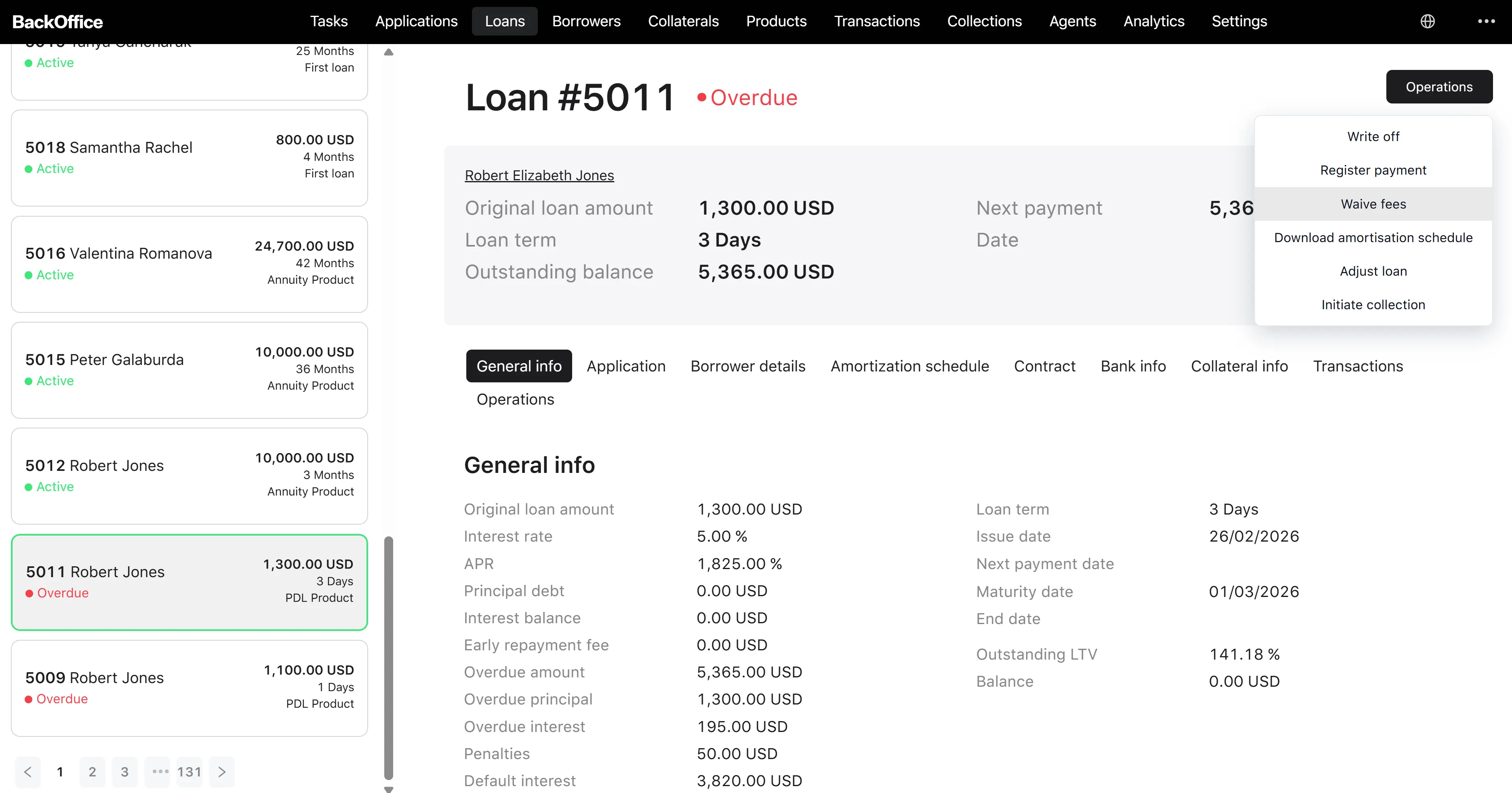1512x793 pixels.
Task: Switch to Amortization schedule tab
Action: click(x=910, y=366)
